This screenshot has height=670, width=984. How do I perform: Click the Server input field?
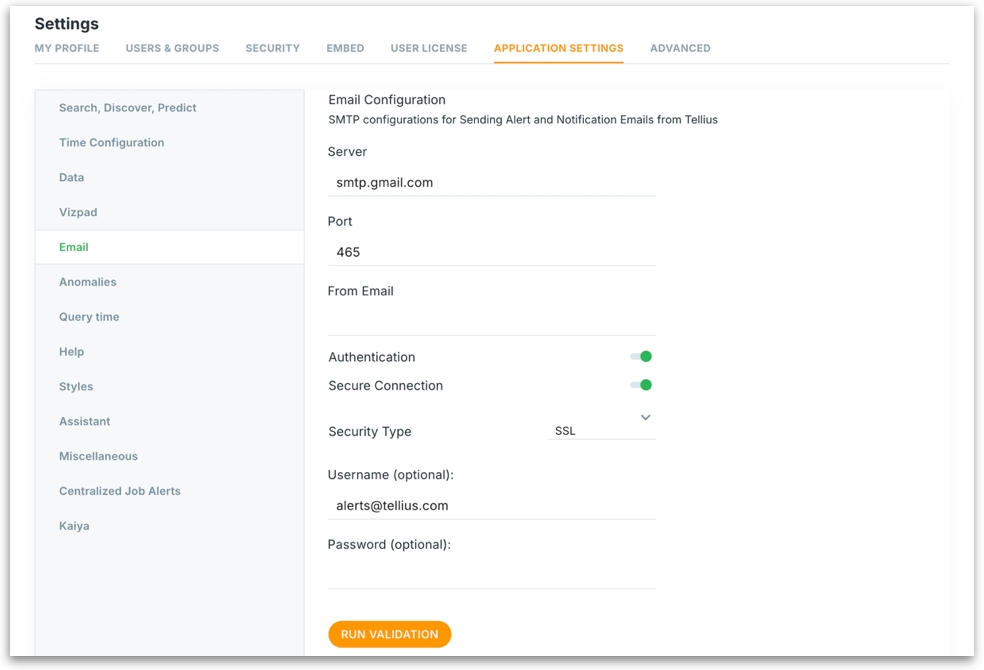pos(491,183)
